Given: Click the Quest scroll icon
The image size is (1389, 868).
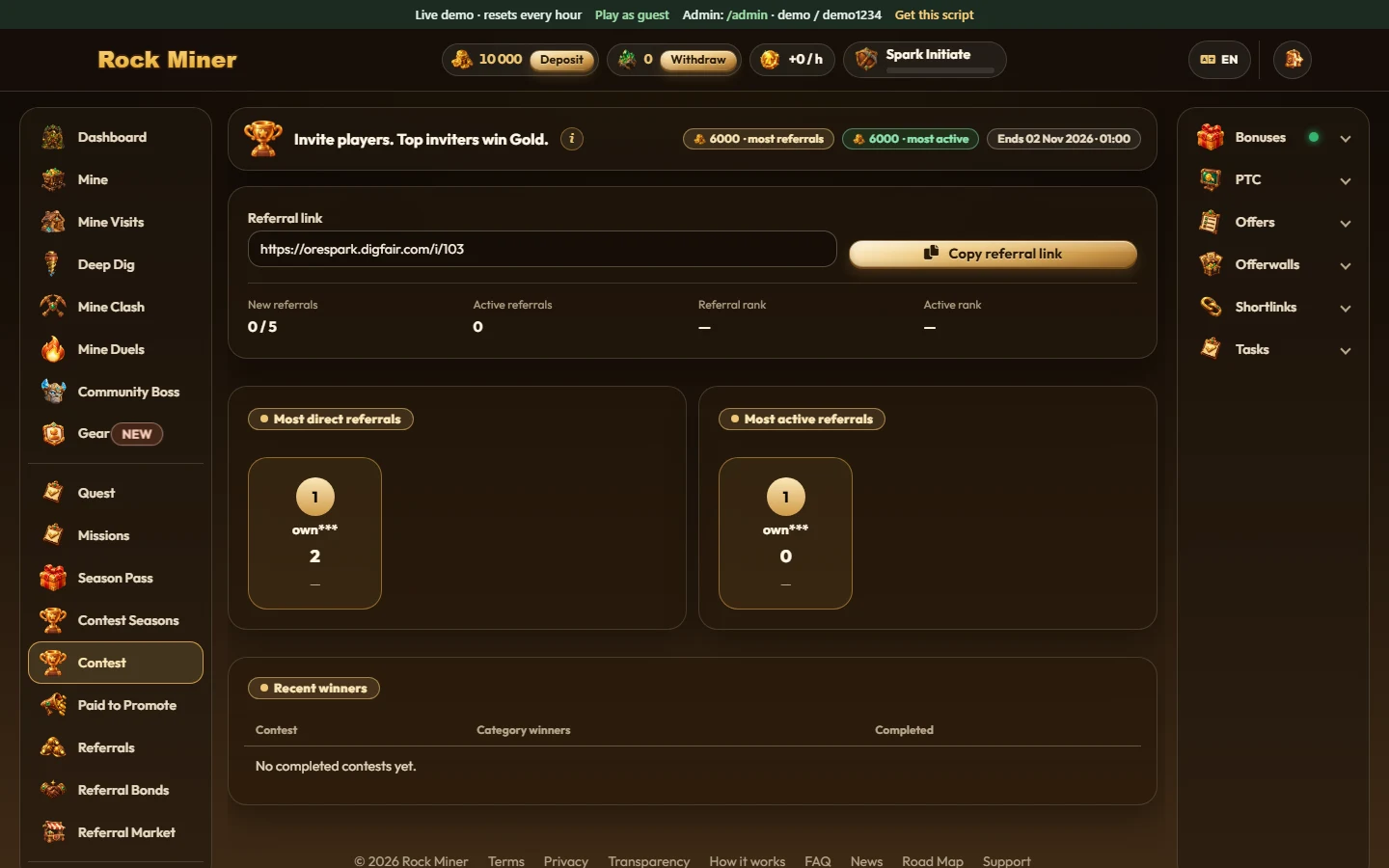Looking at the screenshot, I should point(53,493).
